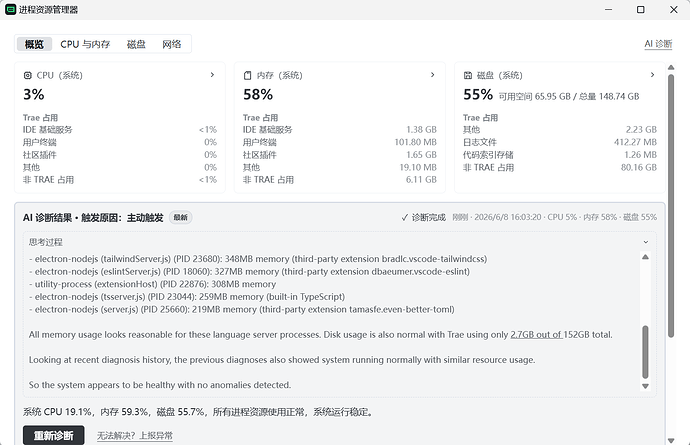
Task: Maximize the 进程资源管理器 window
Action: coord(641,9)
